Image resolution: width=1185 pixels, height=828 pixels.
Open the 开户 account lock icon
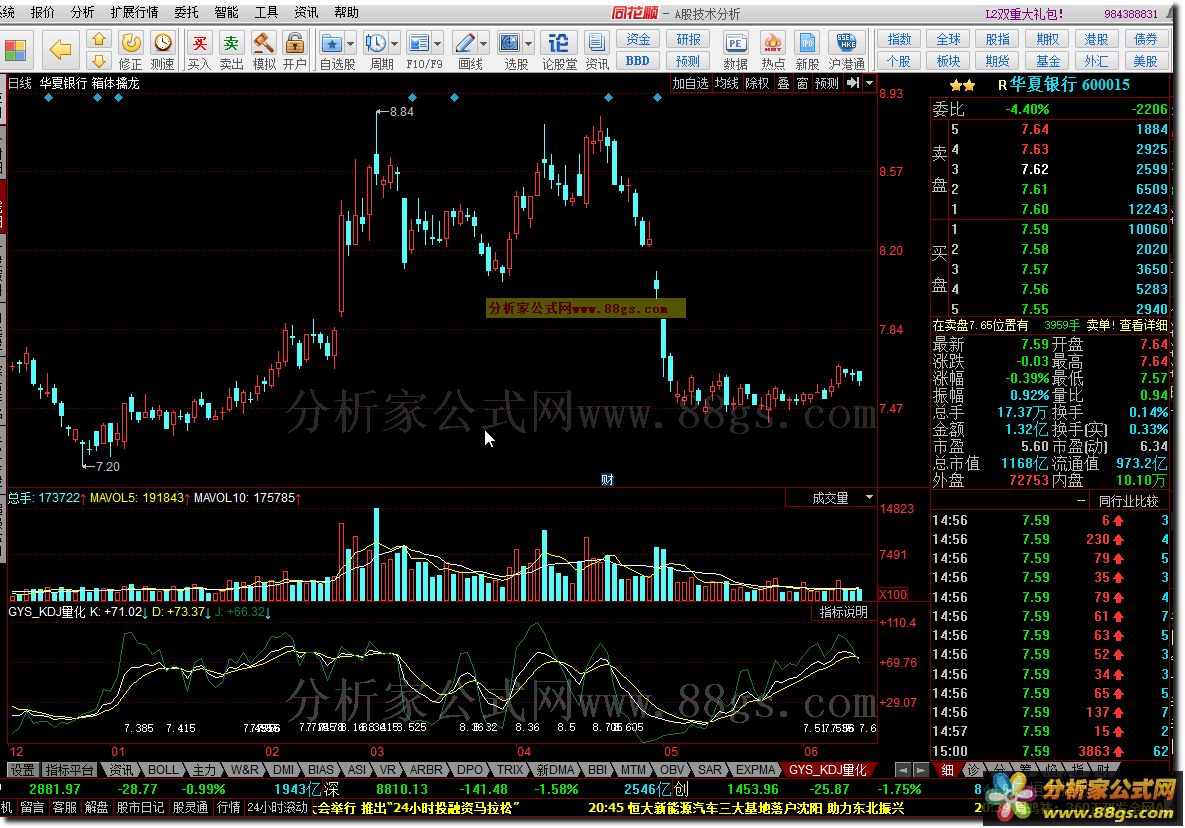click(x=295, y=51)
